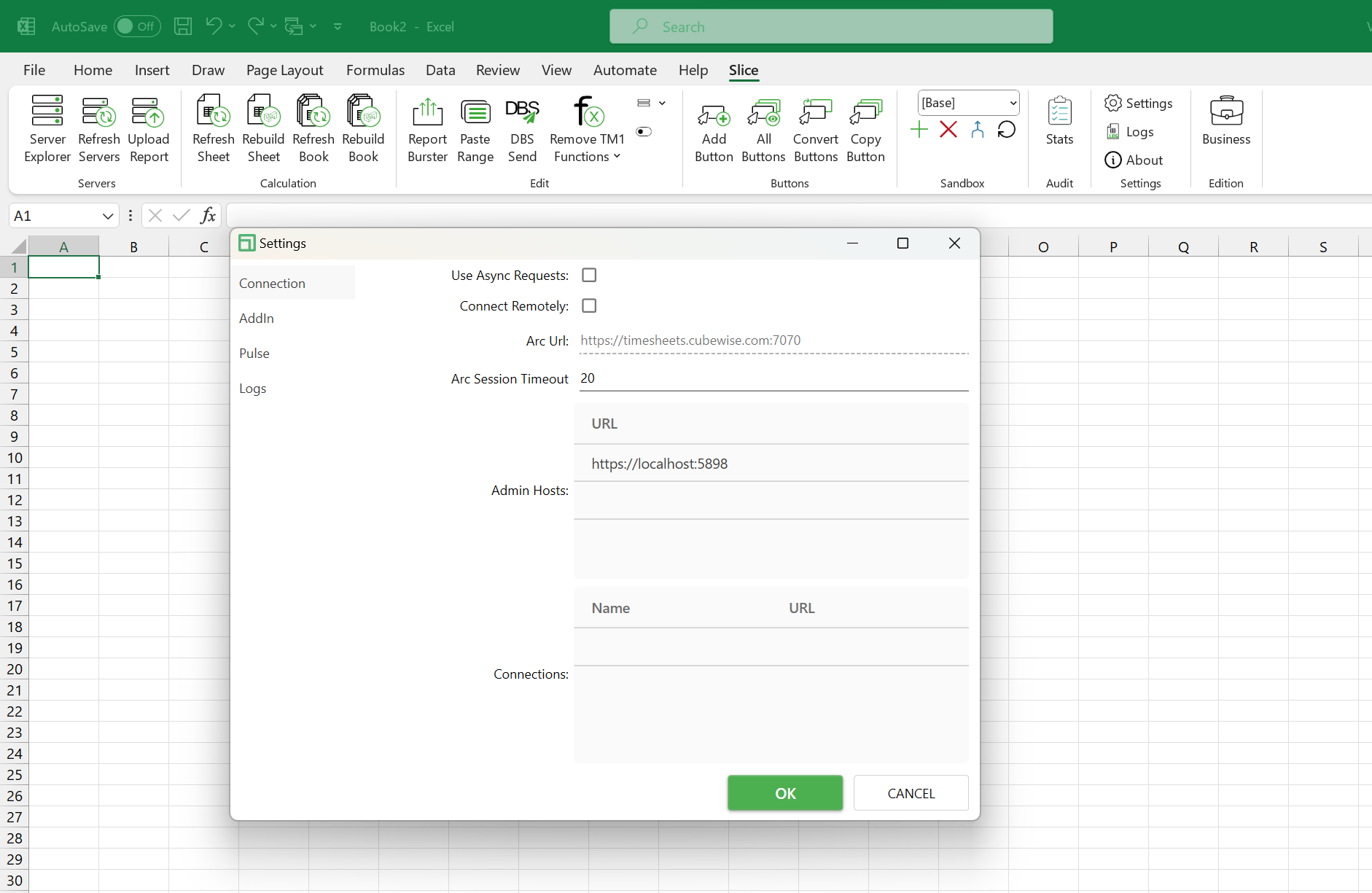Open the Server Explorer tool
1372x893 pixels.
point(47,128)
